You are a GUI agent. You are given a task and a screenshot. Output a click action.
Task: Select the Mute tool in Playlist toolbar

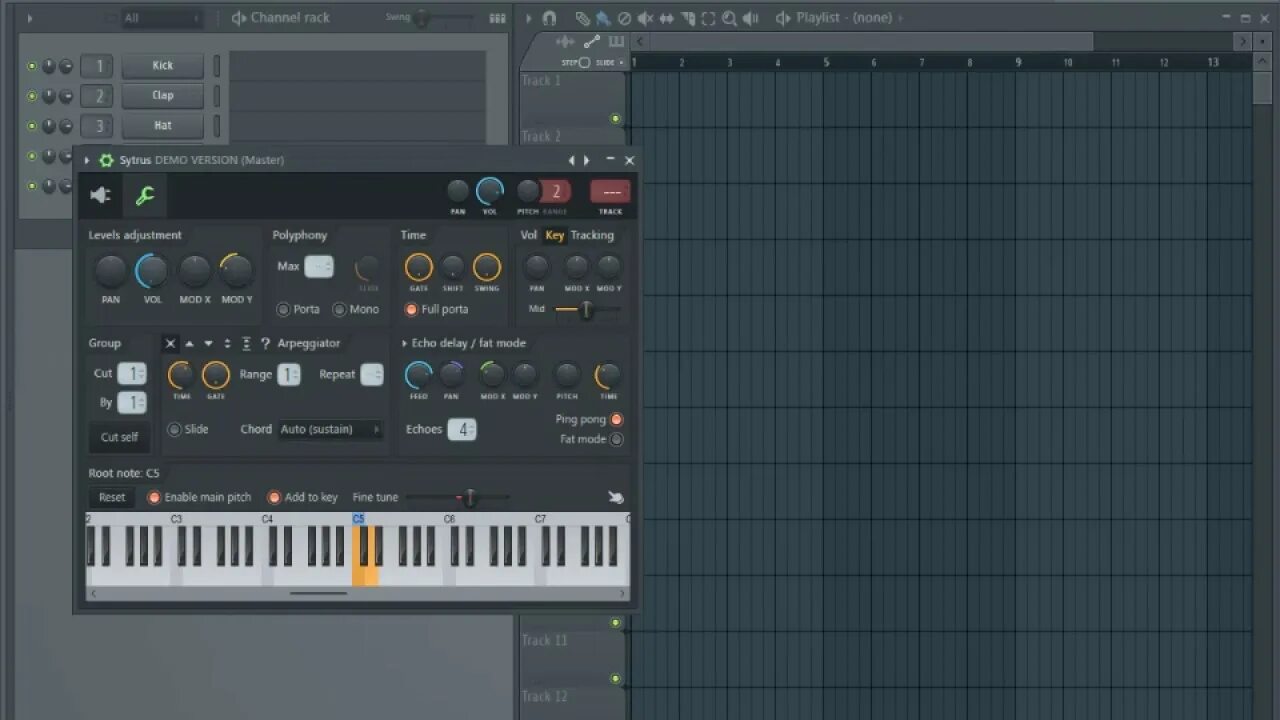pos(645,18)
